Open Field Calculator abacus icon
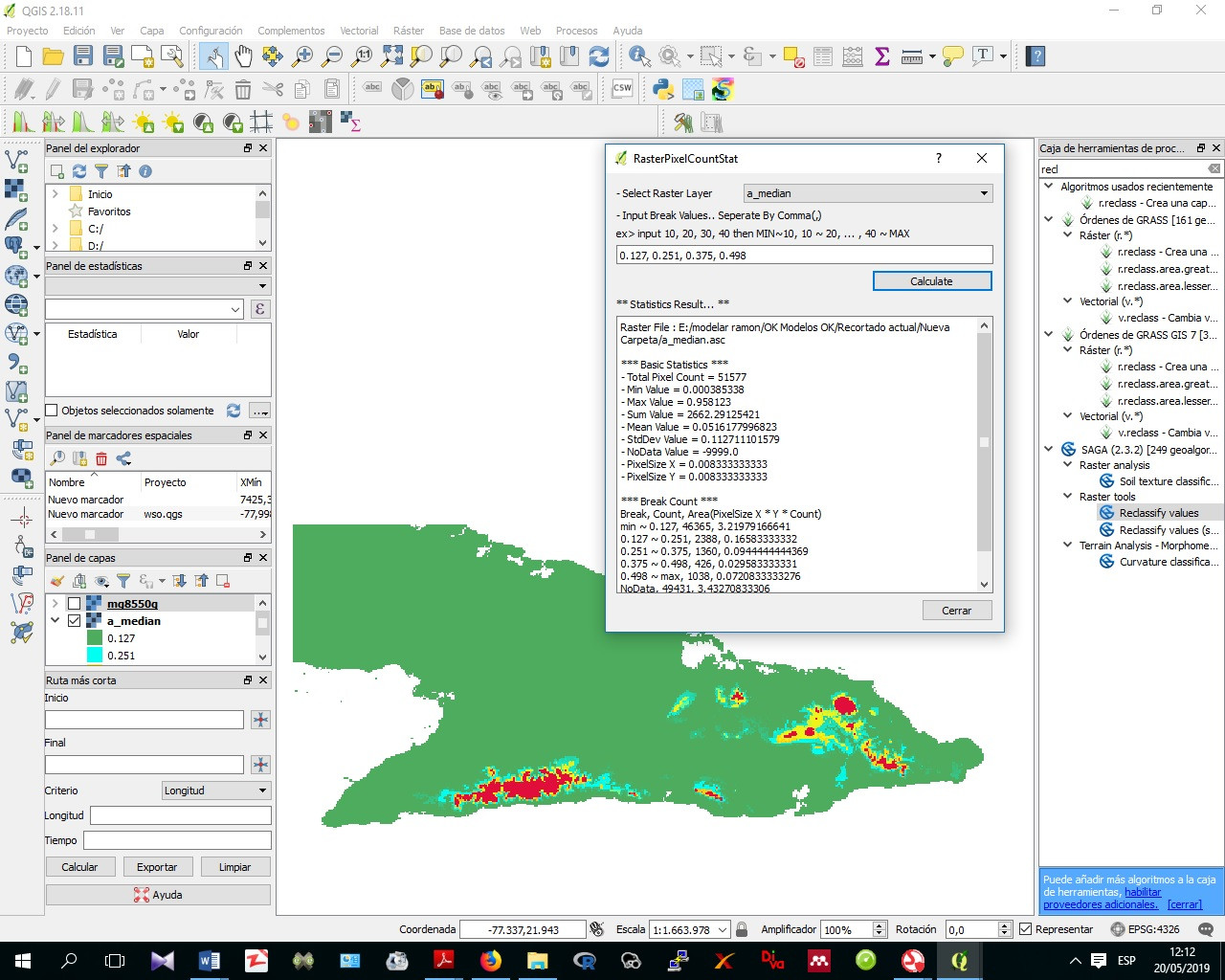The image size is (1225, 980). (853, 56)
